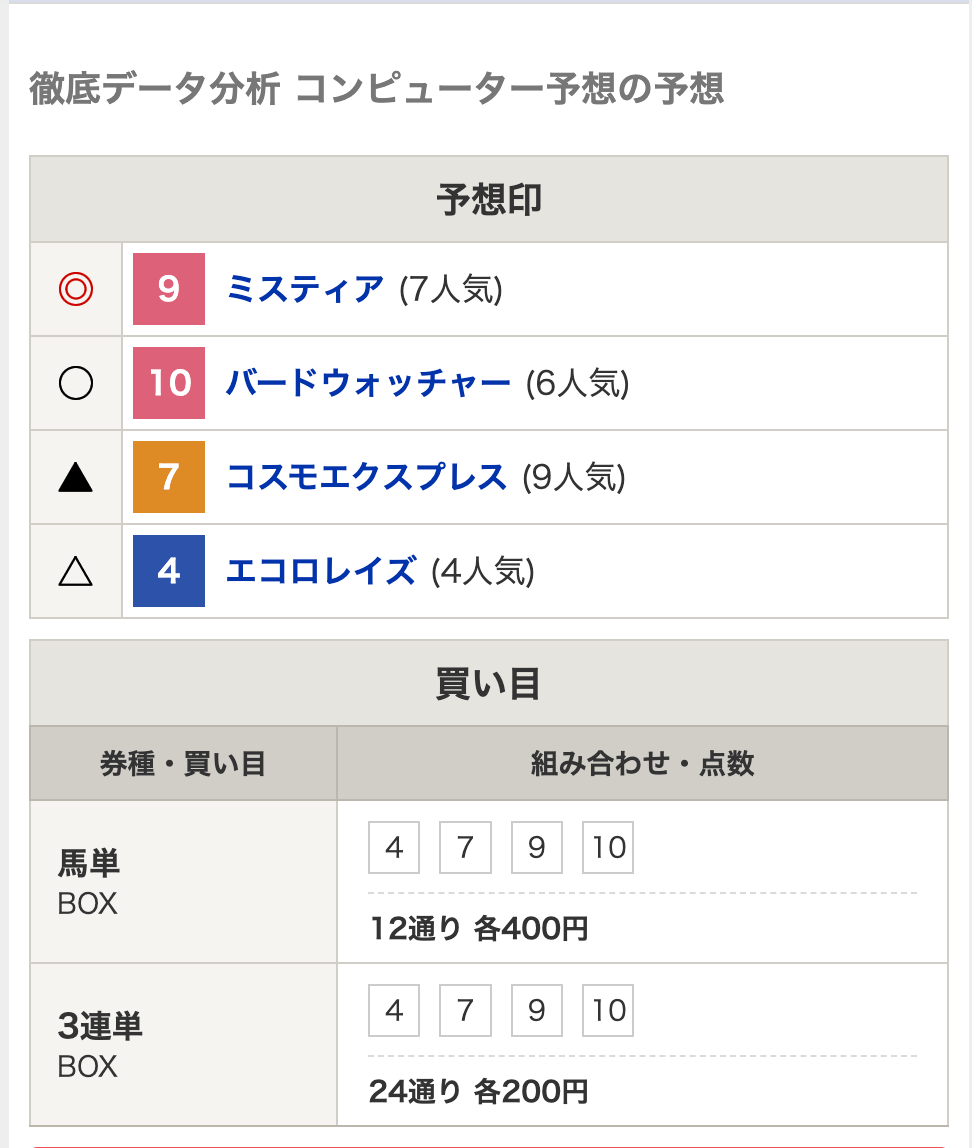Click the orange number 7 badge
This screenshot has width=972, height=1148.
[x=168, y=477]
